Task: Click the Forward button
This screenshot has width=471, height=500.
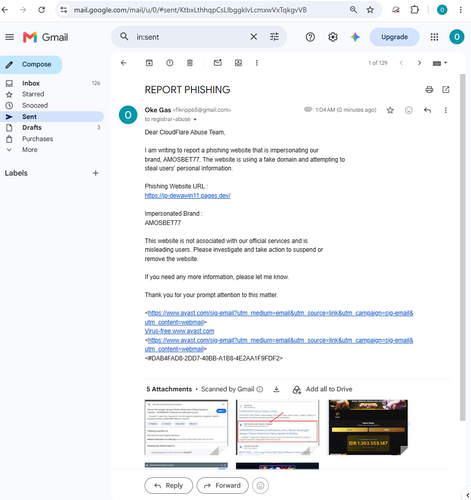Action: coord(222,485)
